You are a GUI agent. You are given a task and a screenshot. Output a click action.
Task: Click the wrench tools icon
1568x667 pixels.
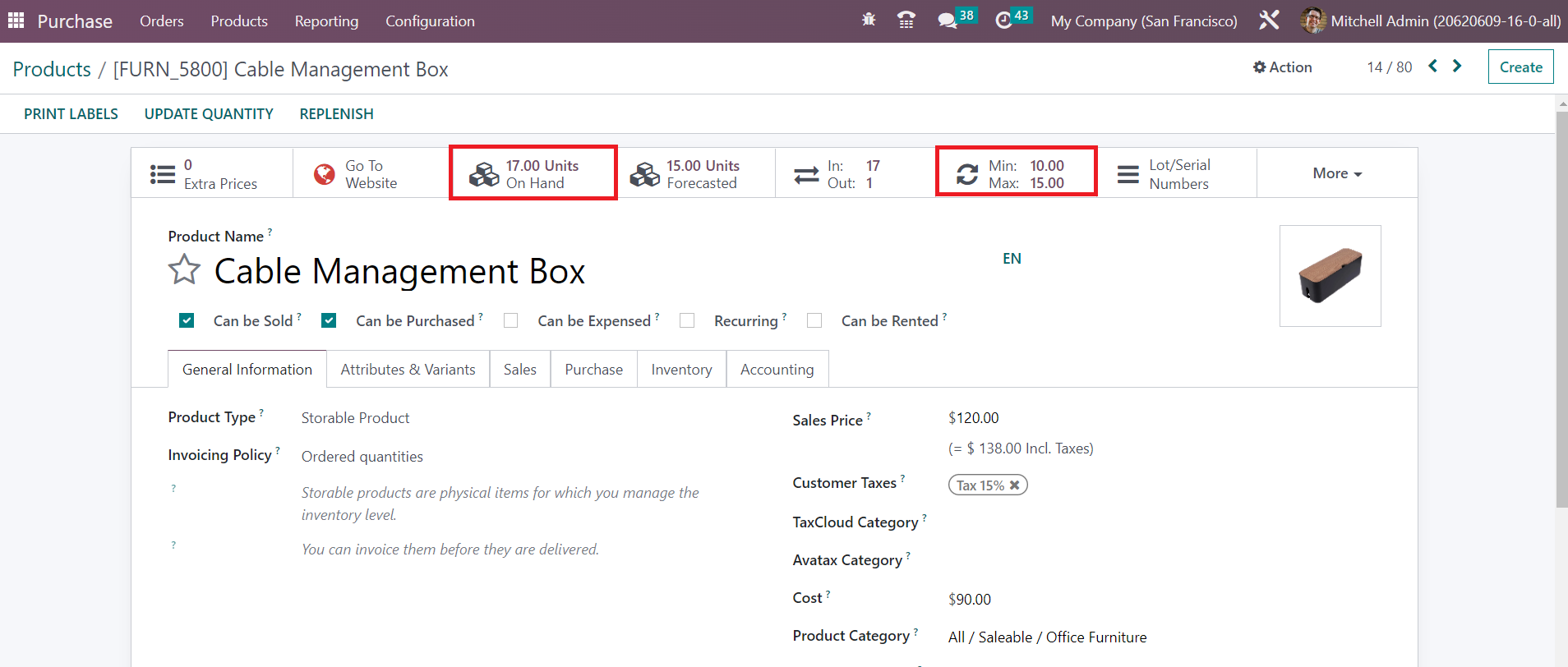[1269, 21]
